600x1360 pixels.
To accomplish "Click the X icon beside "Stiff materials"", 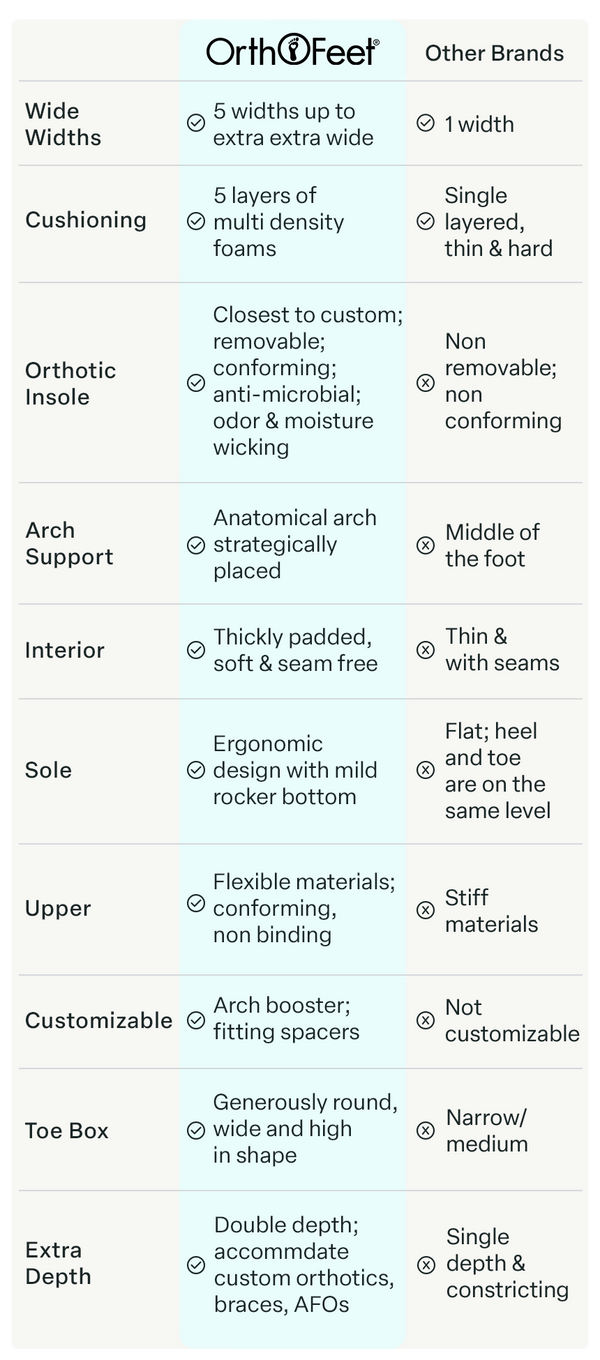I will [425, 910].
